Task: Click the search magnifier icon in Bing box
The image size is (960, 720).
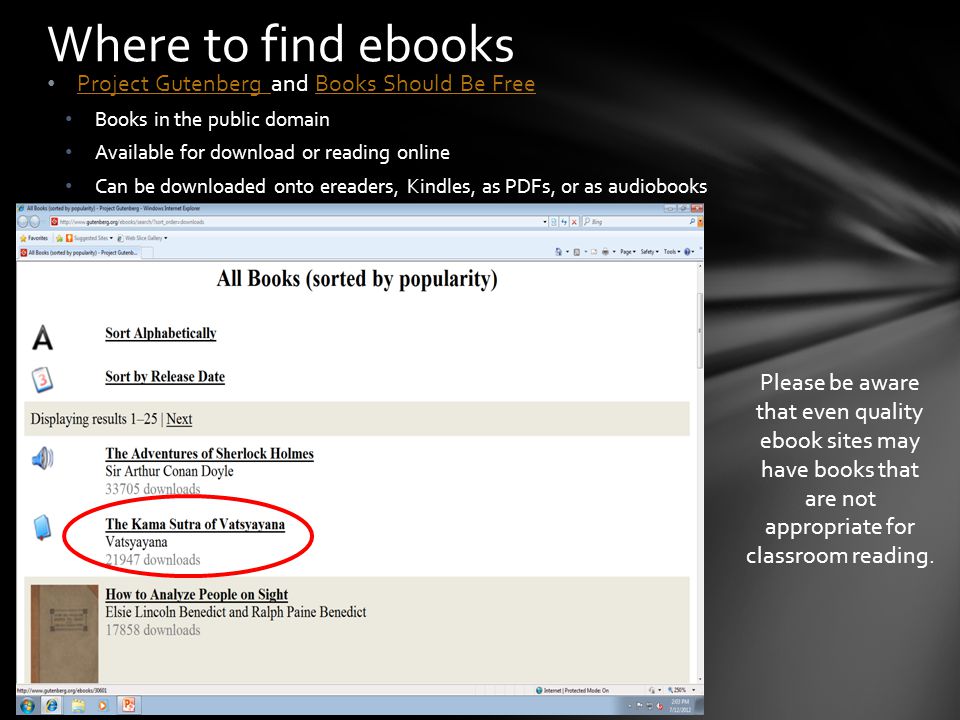Action: pos(692,222)
